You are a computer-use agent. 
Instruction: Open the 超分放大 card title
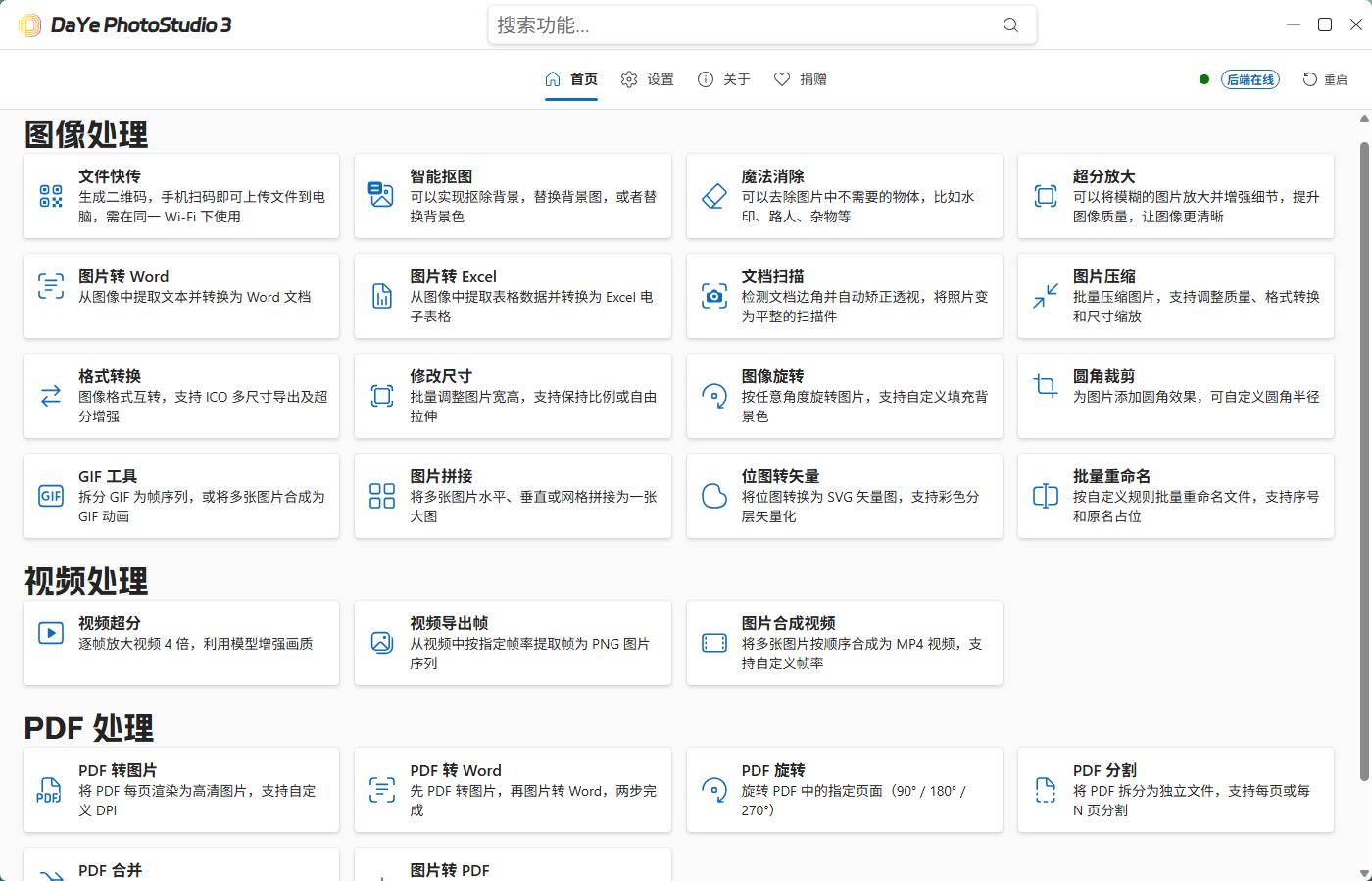(x=1103, y=176)
